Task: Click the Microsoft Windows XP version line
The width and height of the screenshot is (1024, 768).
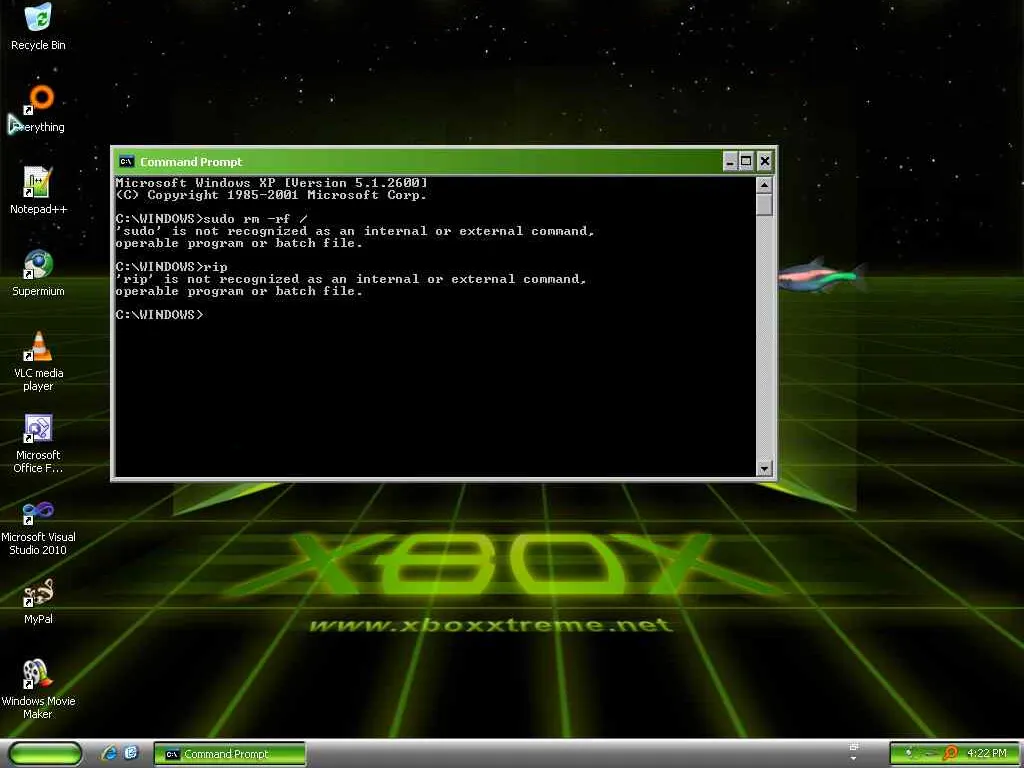Action: point(271,183)
